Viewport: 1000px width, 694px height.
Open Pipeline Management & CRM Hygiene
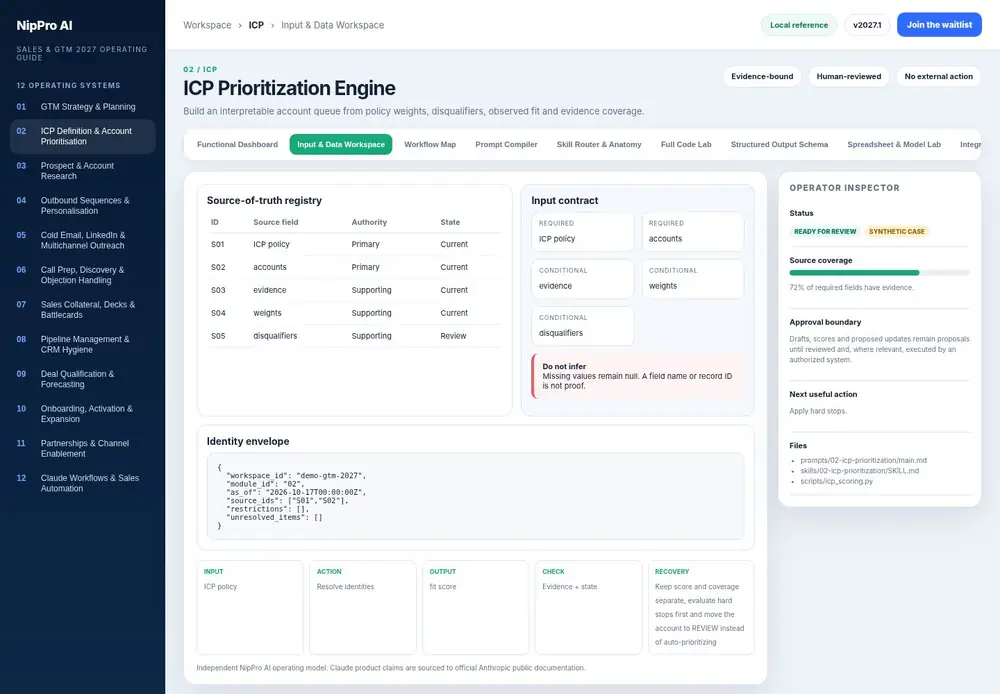click(x=82, y=344)
